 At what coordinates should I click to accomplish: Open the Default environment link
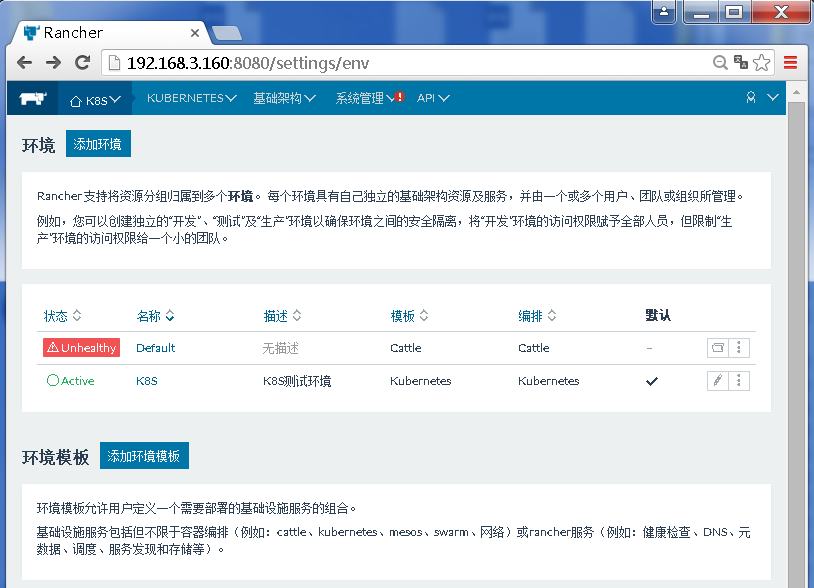(155, 348)
